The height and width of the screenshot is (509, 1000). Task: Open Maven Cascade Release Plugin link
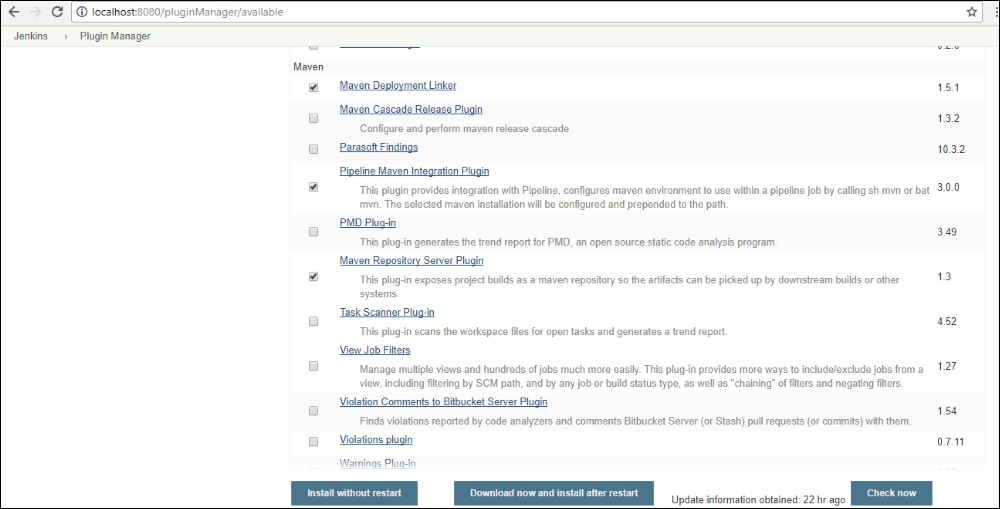(x=411, y=110)
